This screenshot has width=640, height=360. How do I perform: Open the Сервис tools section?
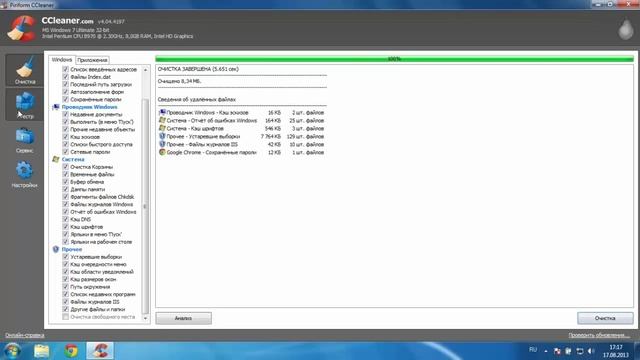coord(24,140)
